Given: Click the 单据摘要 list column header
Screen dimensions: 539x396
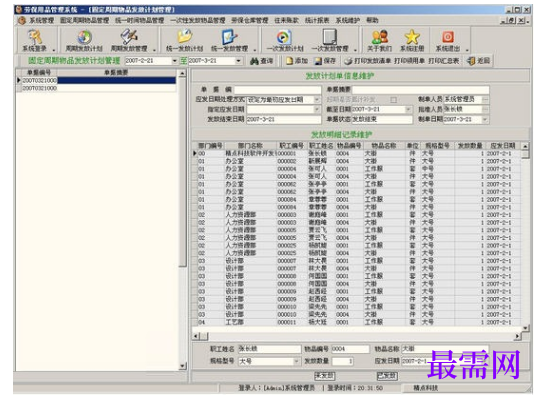Looking at the screenshot, I should [116, 73].
